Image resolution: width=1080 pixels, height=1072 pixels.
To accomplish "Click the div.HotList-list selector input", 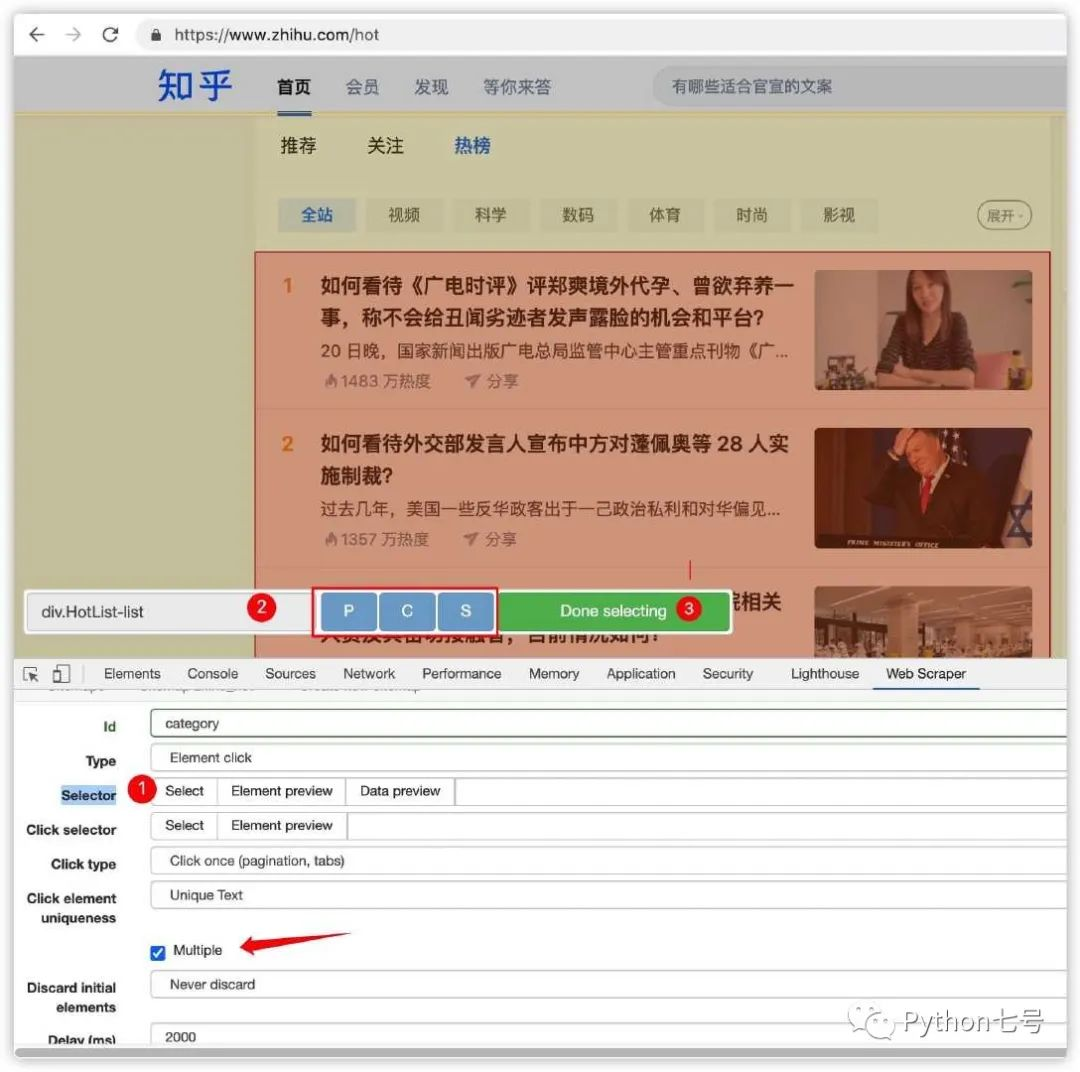I will click(169, 612).
